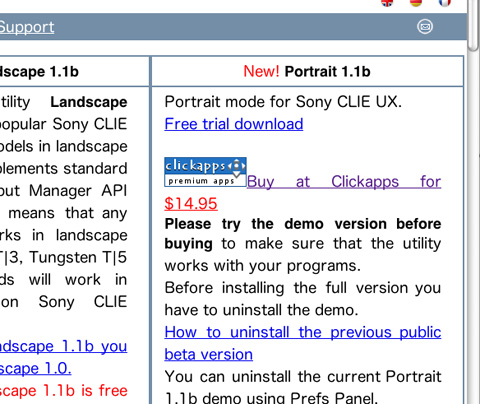
Task: Click 'have to uninstall the demo.' text
Action: (261, 310)
